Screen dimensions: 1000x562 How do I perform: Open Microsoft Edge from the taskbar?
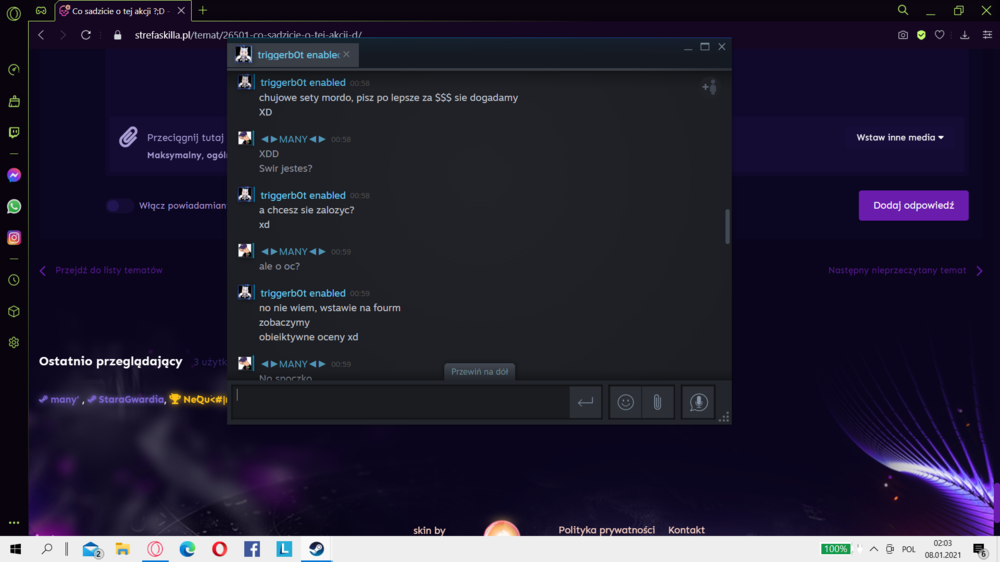click(x=187, y=549)
